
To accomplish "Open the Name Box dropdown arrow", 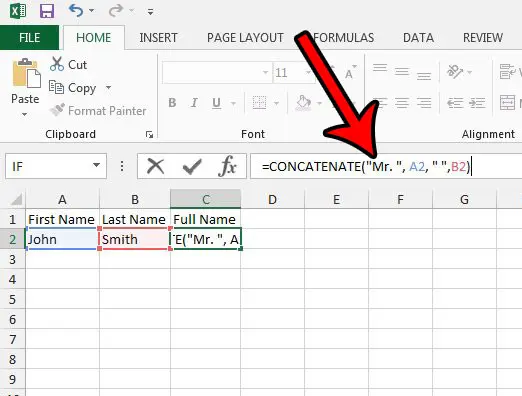I will tap(96, 165).
